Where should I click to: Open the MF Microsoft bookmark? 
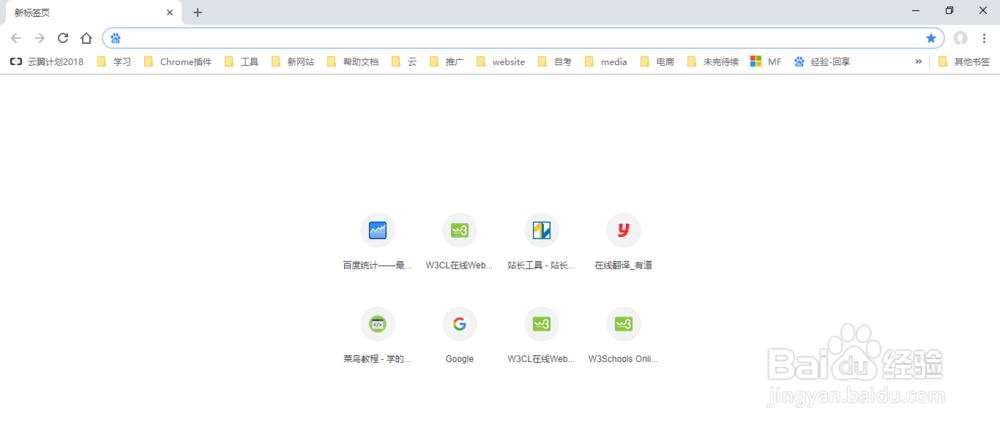point(765,62)
